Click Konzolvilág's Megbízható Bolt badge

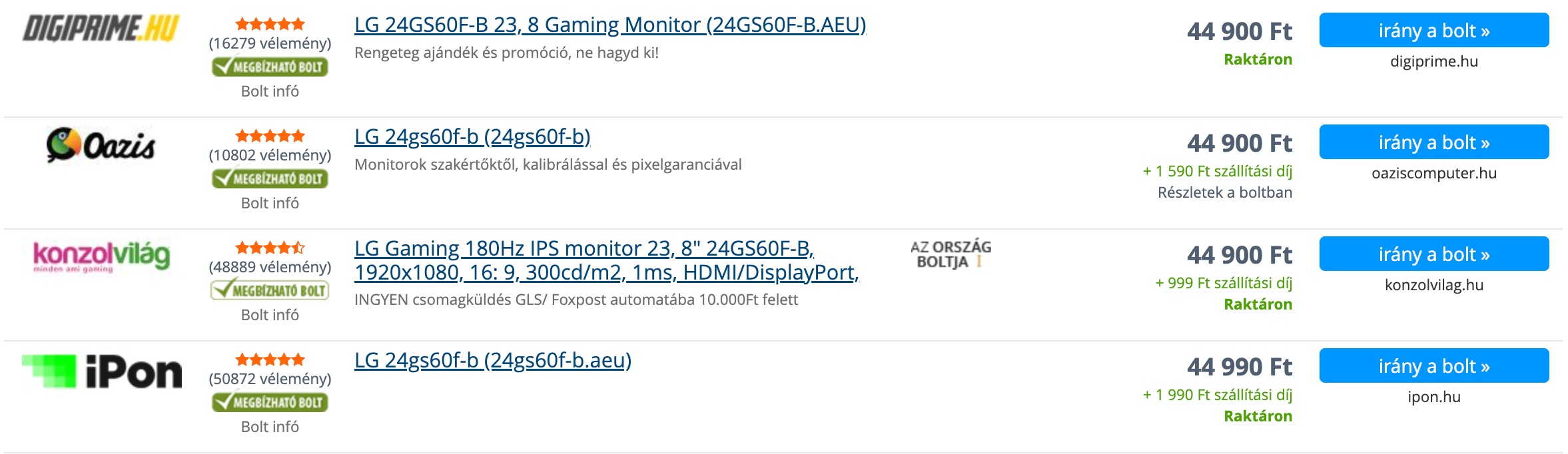[270, 290]
